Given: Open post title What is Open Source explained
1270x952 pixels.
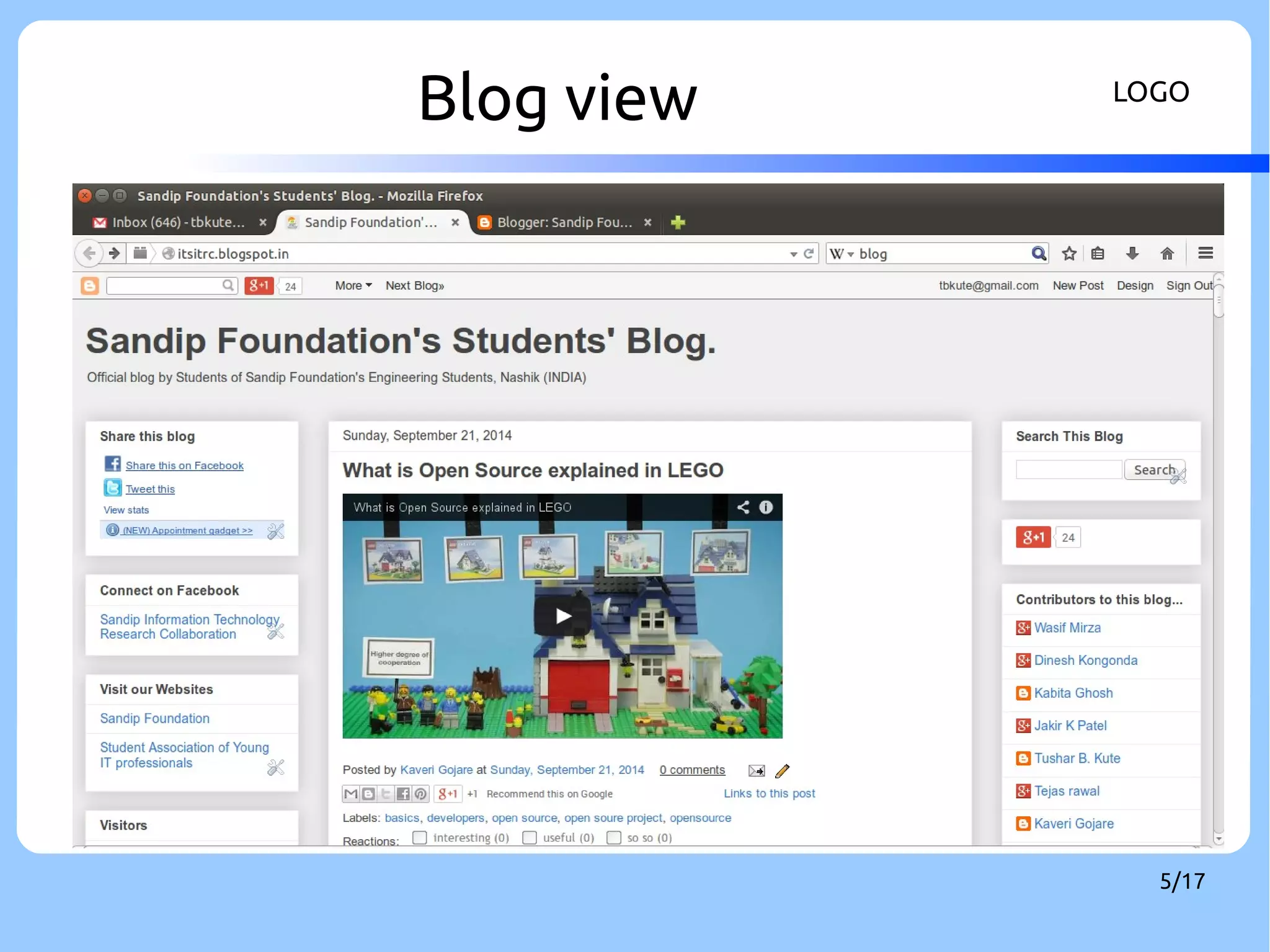Looking at the screenshot, I should pos(533,470).
